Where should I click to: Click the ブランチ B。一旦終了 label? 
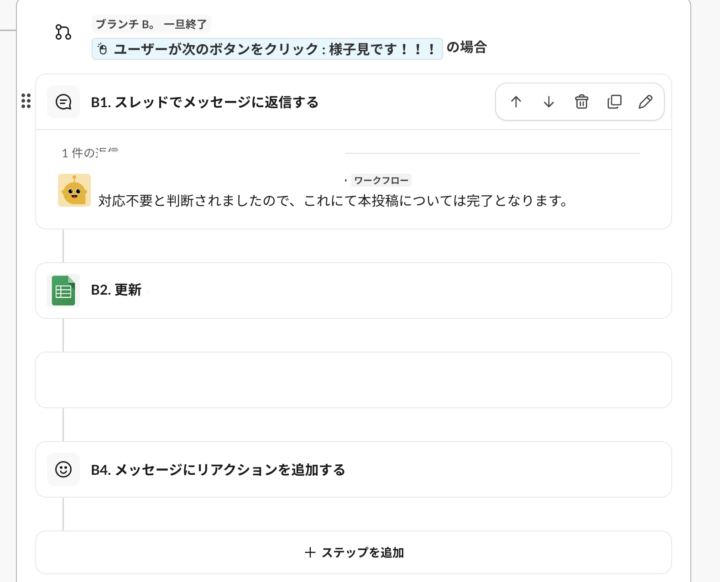click(x=152, y=23)
